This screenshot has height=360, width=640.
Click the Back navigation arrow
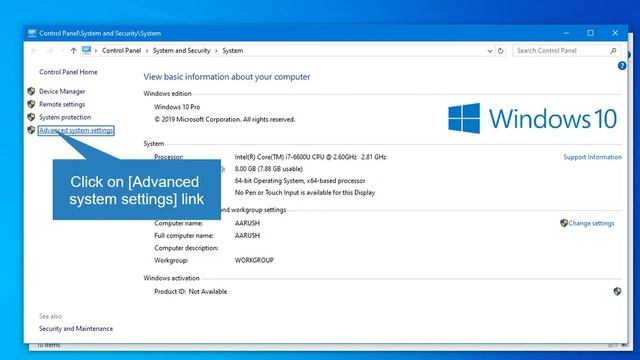(34, 51)
